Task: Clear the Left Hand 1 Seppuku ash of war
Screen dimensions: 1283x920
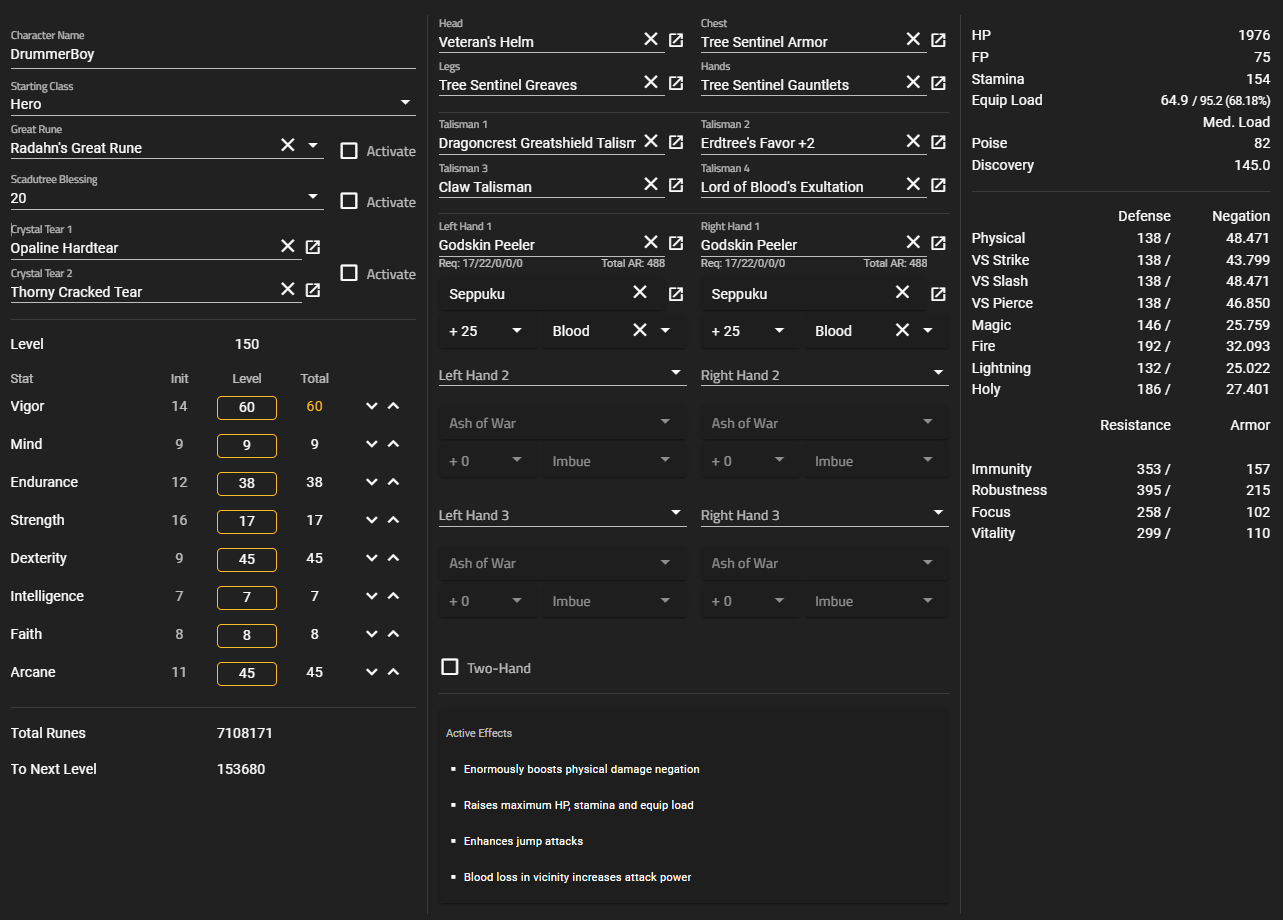Action: [640, 293]
